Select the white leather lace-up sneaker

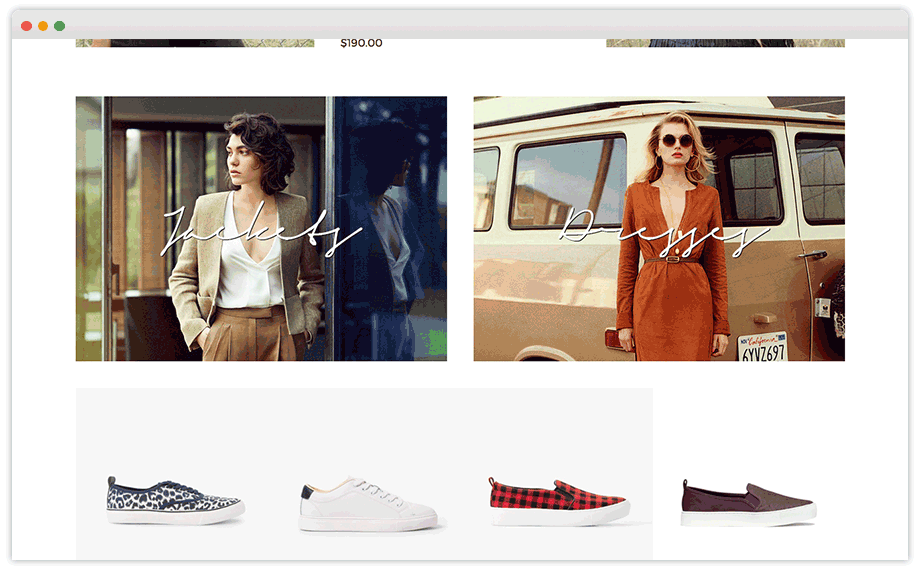[x=367, y=505]
